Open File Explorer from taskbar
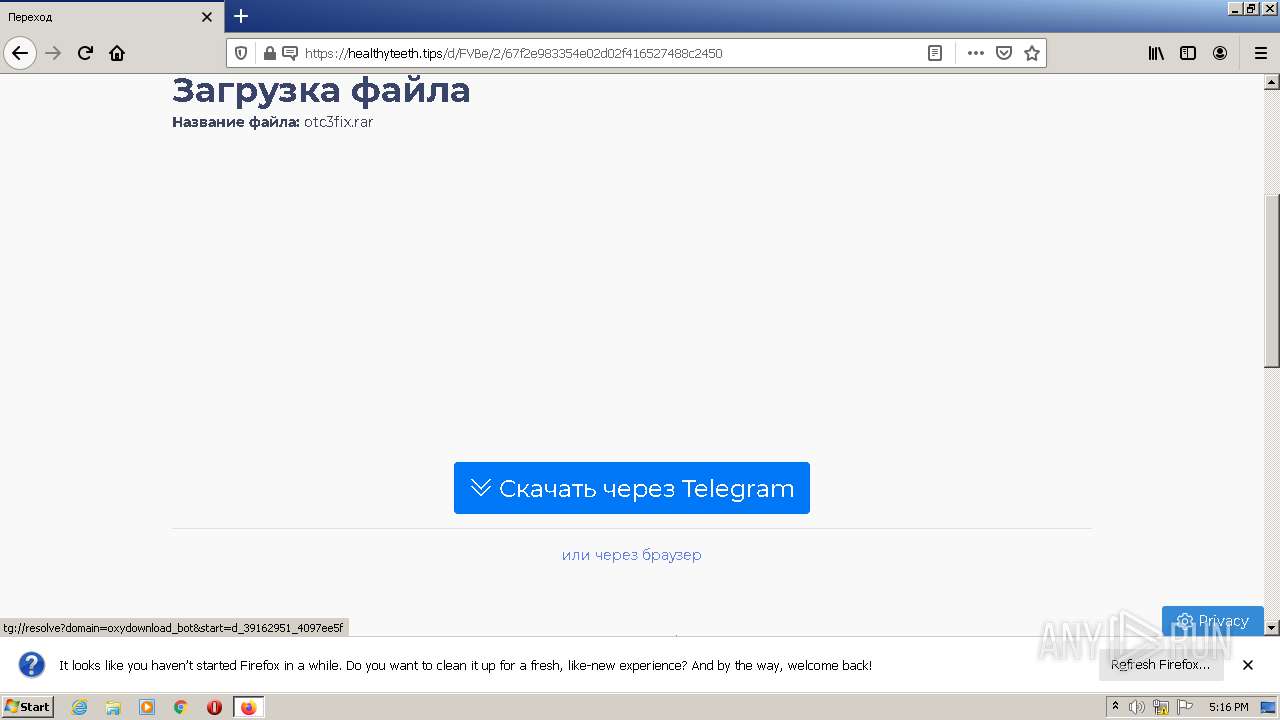Viewport: 1280px width, 720px height. [113, 707]
